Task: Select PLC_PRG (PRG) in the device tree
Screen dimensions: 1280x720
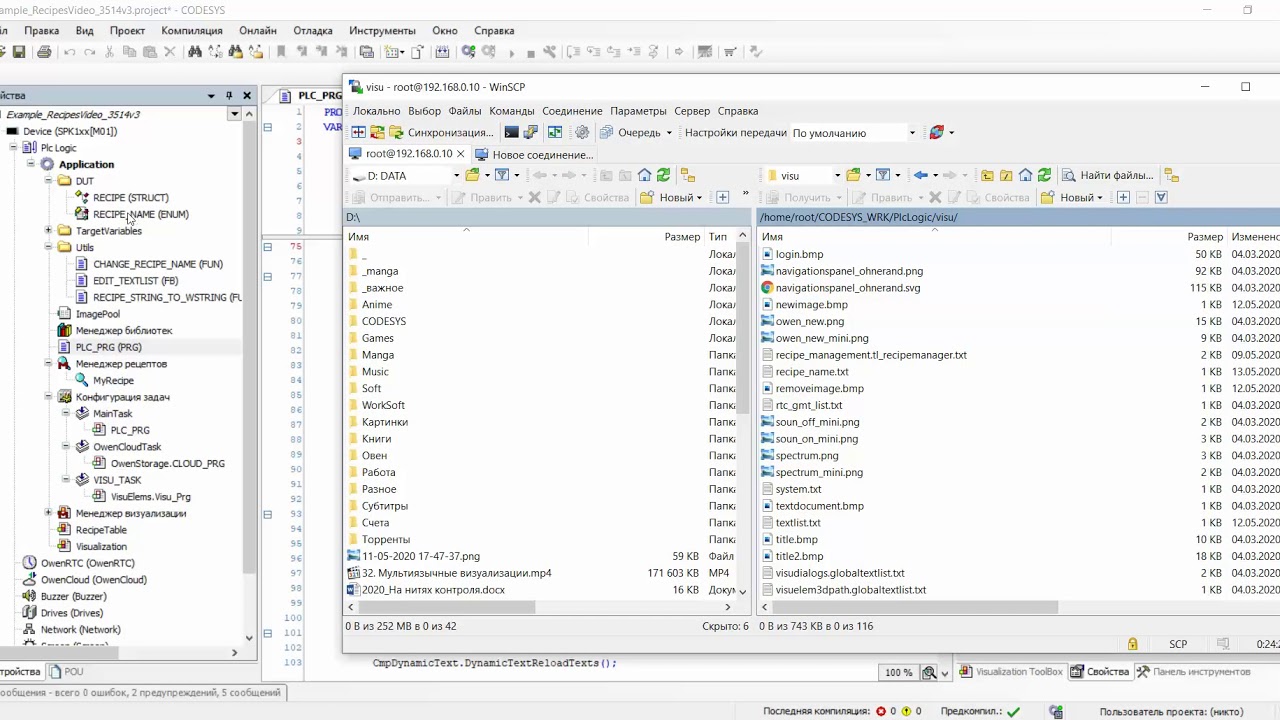Action: coord(108,347)
